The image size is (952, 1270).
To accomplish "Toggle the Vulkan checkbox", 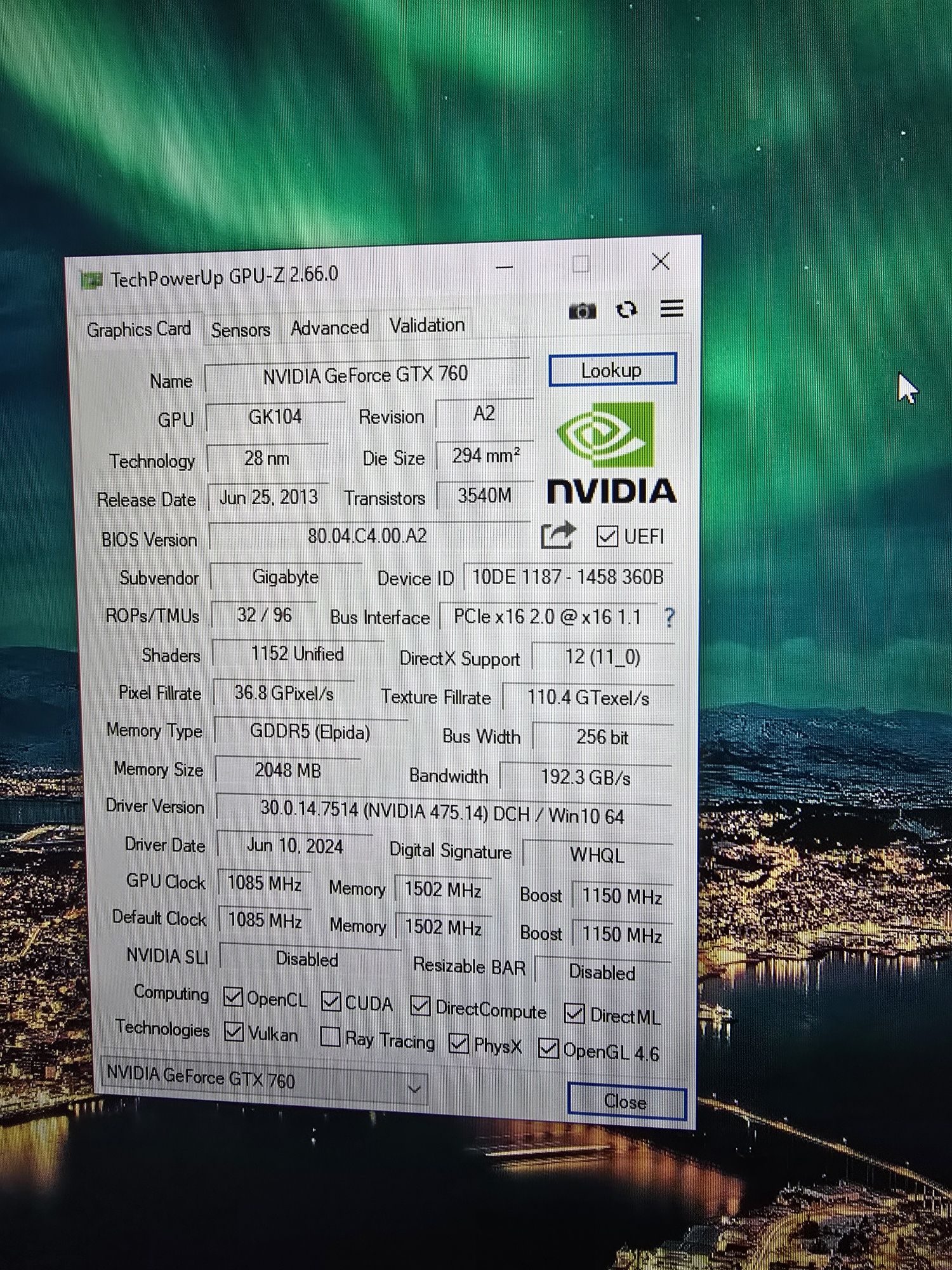I will pos(234,1032).
